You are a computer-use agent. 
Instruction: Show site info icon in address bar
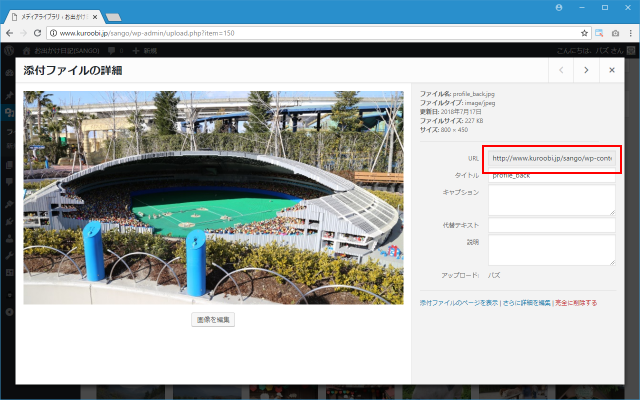pyautogui.click(x=53, y=33)
